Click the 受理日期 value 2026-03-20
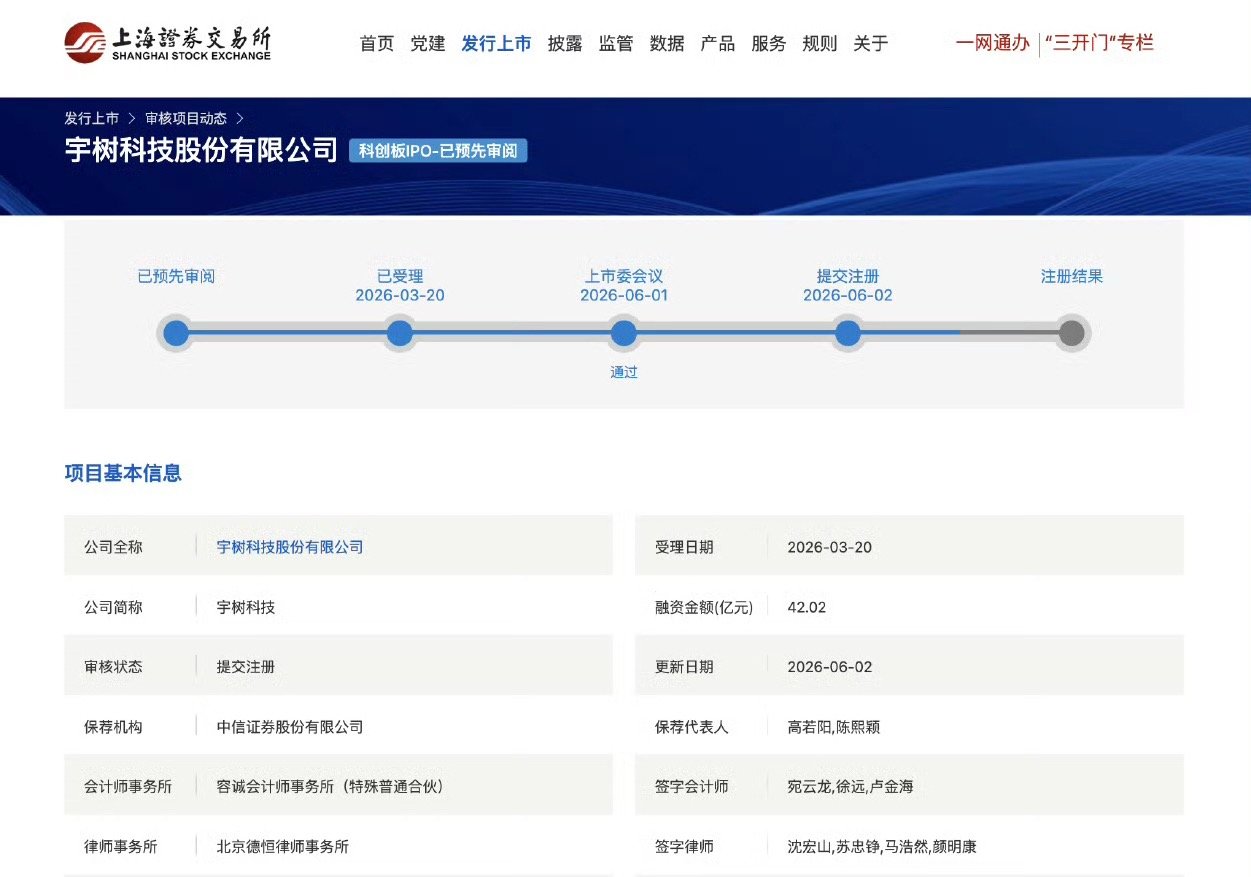1251x877 pixels. (x=830, y=547)
